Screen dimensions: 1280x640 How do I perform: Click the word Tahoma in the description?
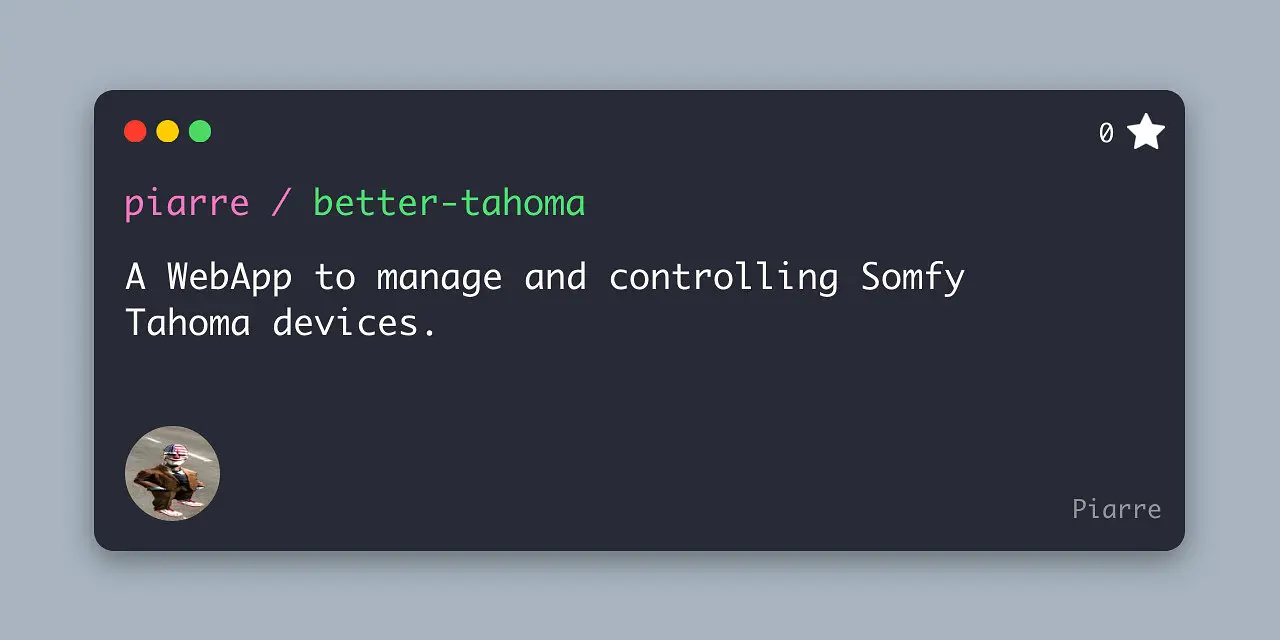pos(187,323)
